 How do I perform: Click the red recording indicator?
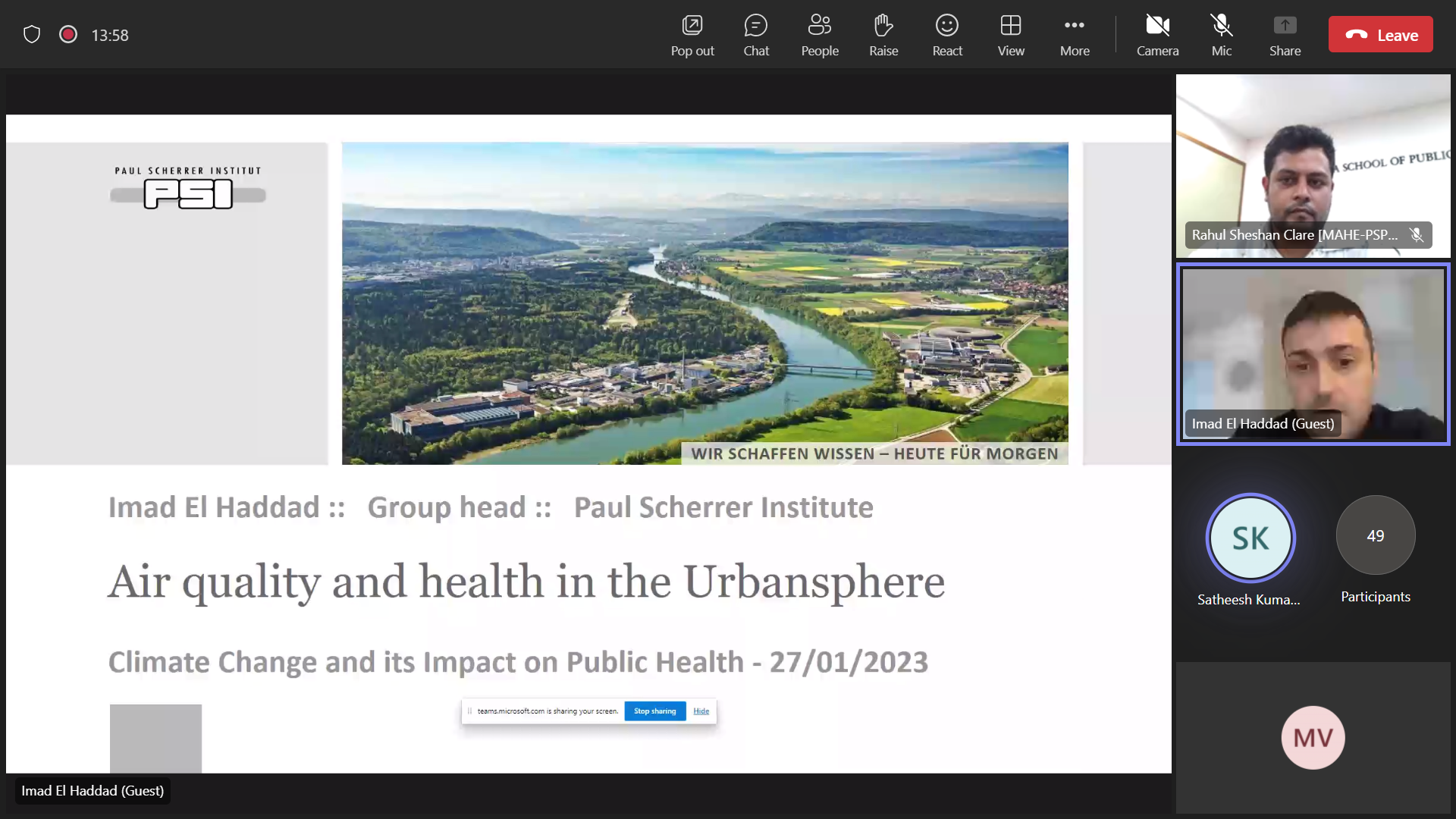68,35
